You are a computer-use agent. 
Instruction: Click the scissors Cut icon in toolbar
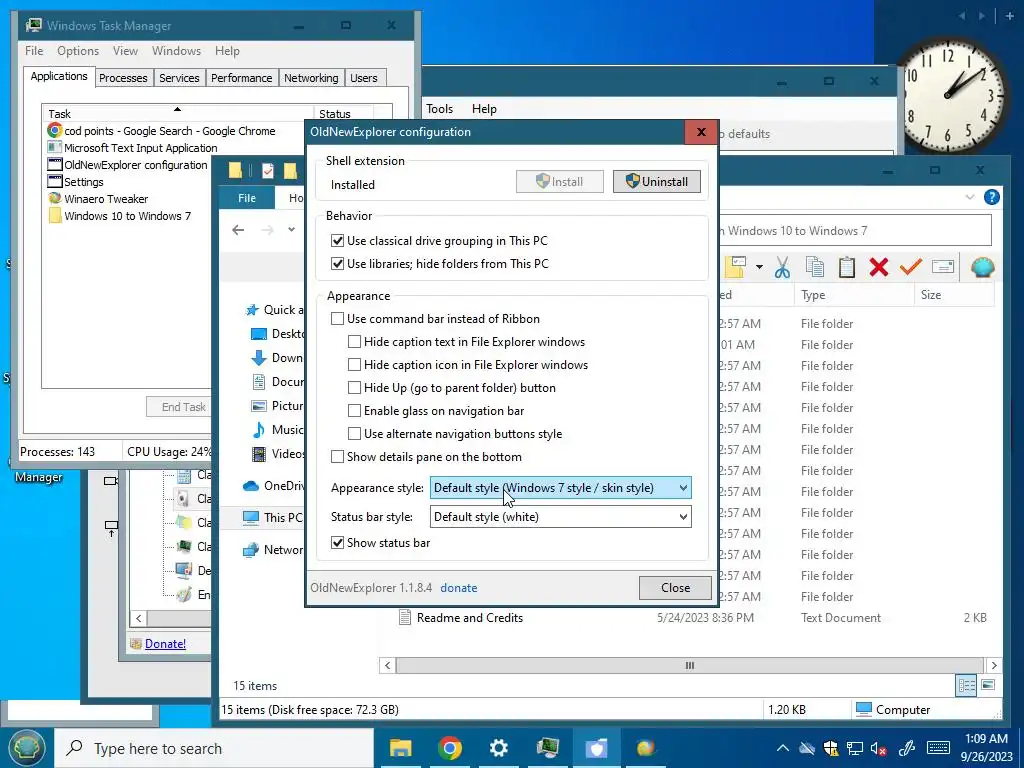[782, 267]
